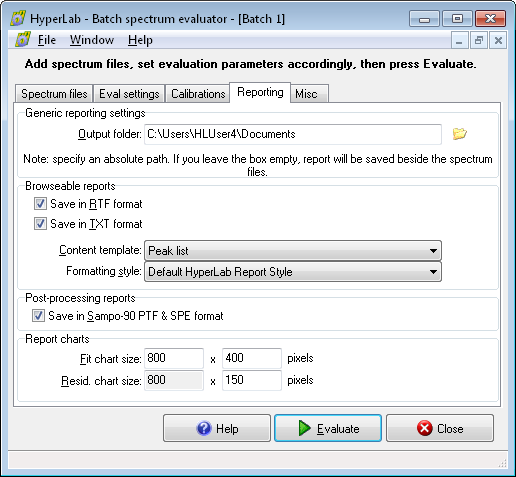Open the Window menu
This screenshot has width=516, height=477.
92,40
